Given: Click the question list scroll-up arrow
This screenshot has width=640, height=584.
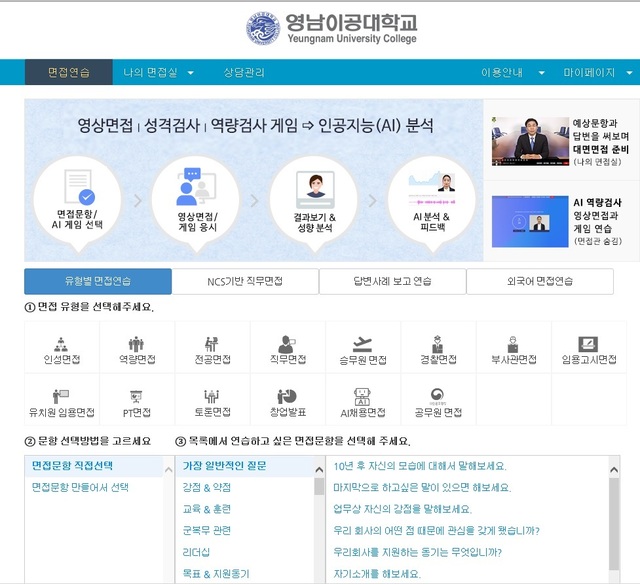Looking at the screenshot, I should tap(614, 470).
